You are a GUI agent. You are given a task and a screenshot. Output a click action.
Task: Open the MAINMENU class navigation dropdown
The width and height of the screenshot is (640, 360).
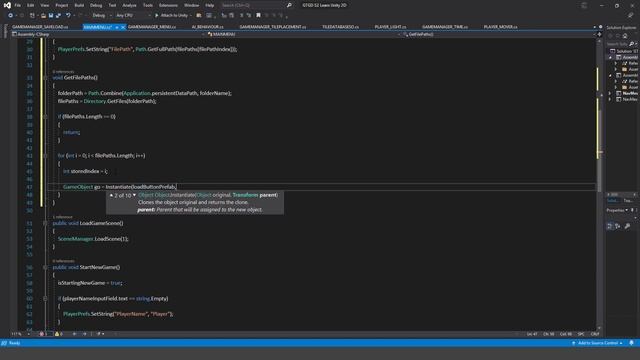click(303, 34)
